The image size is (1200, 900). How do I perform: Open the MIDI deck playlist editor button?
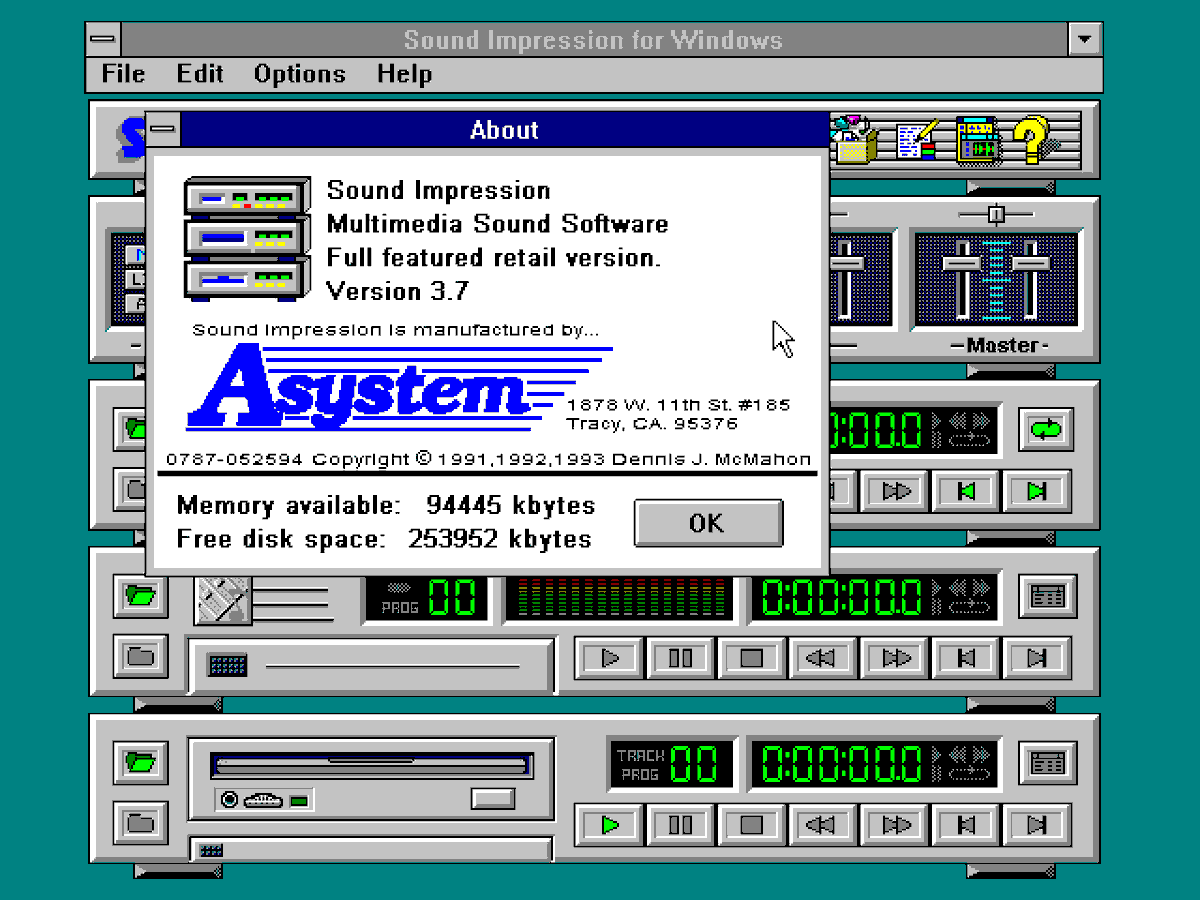pos(1046,597)
